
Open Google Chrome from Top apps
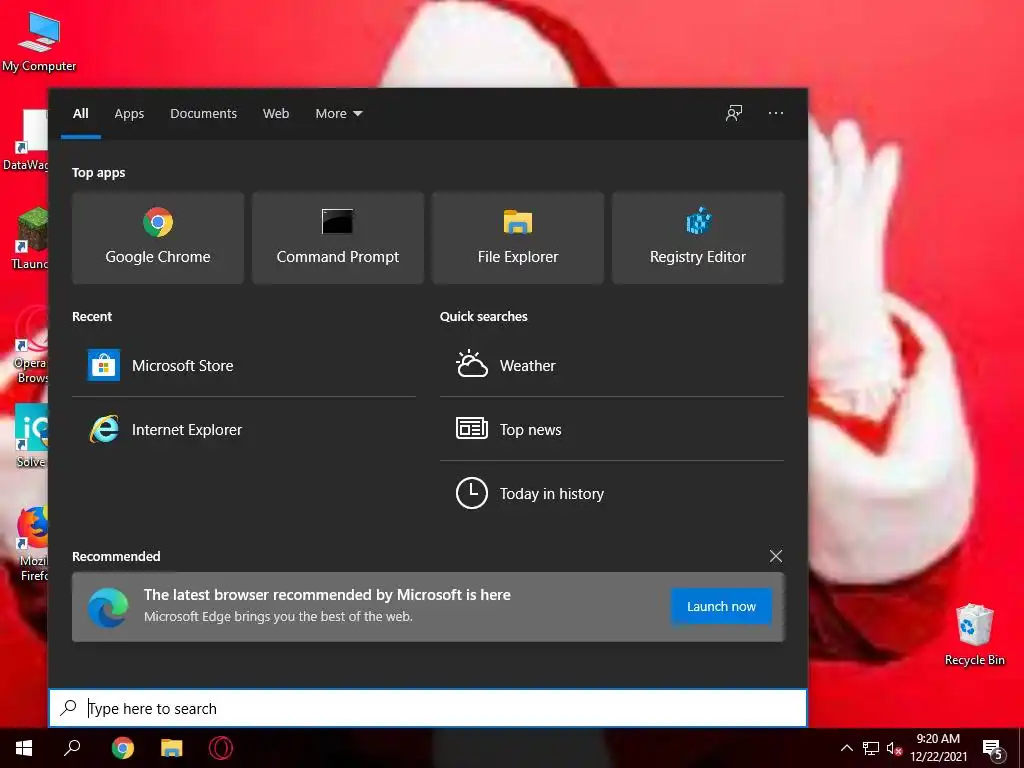click(158, 238)
